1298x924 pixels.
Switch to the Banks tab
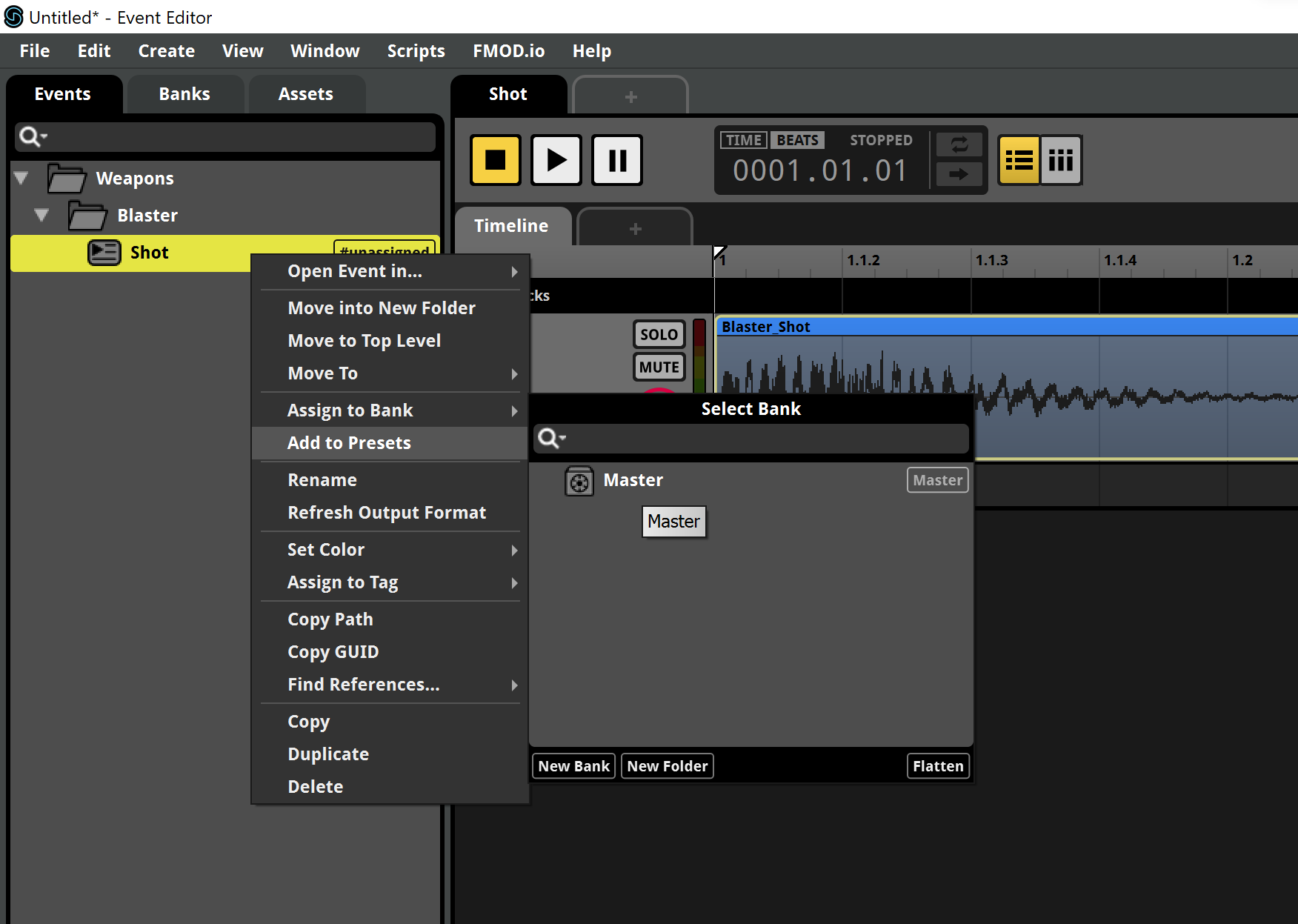click(x=184, y=94)
